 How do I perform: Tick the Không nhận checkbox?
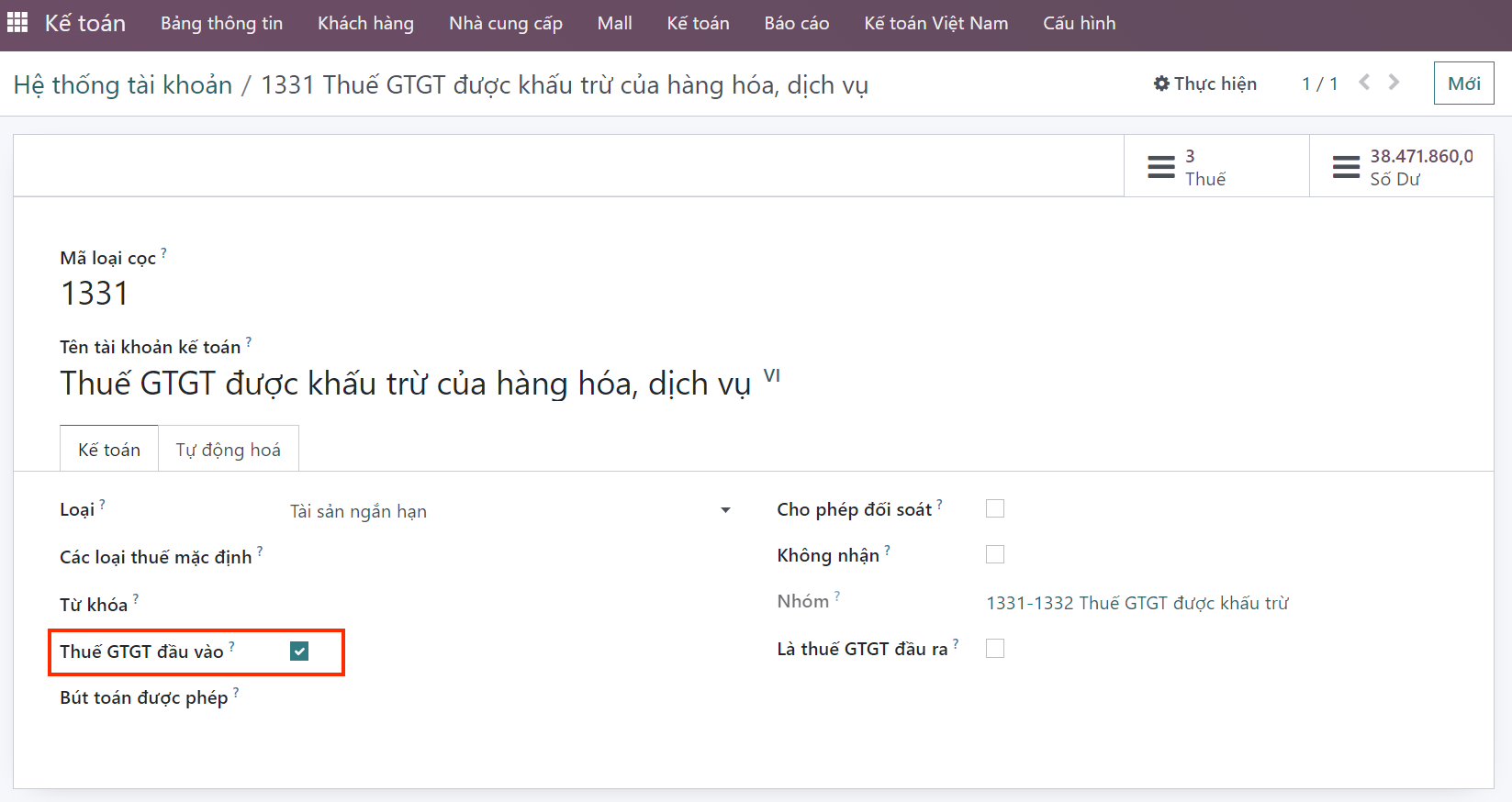point(995,554)
